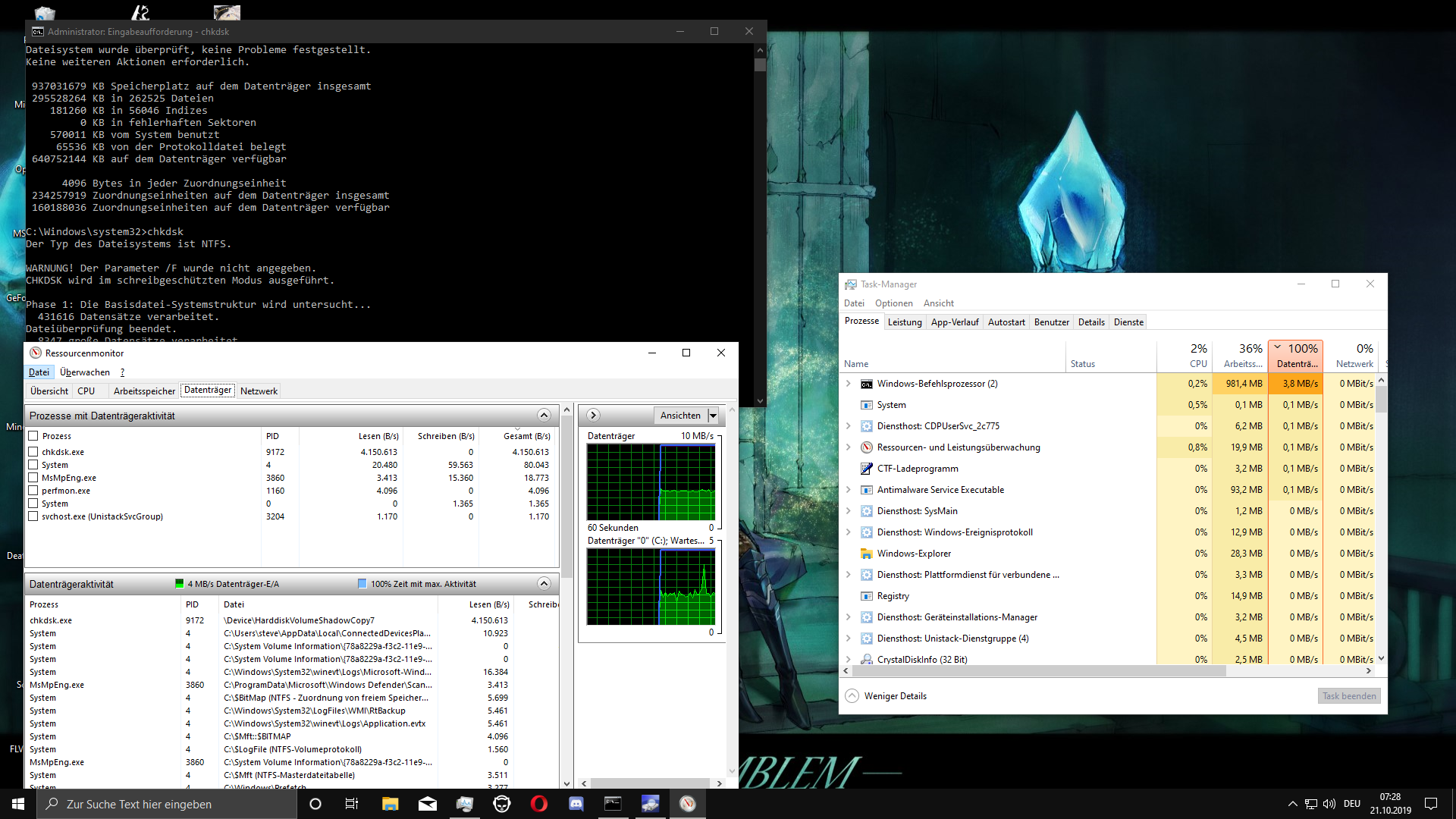Screen dimensions: 1456x819
Task: Click the Windows-Explorer process folder icon
Action: point(866,554)
